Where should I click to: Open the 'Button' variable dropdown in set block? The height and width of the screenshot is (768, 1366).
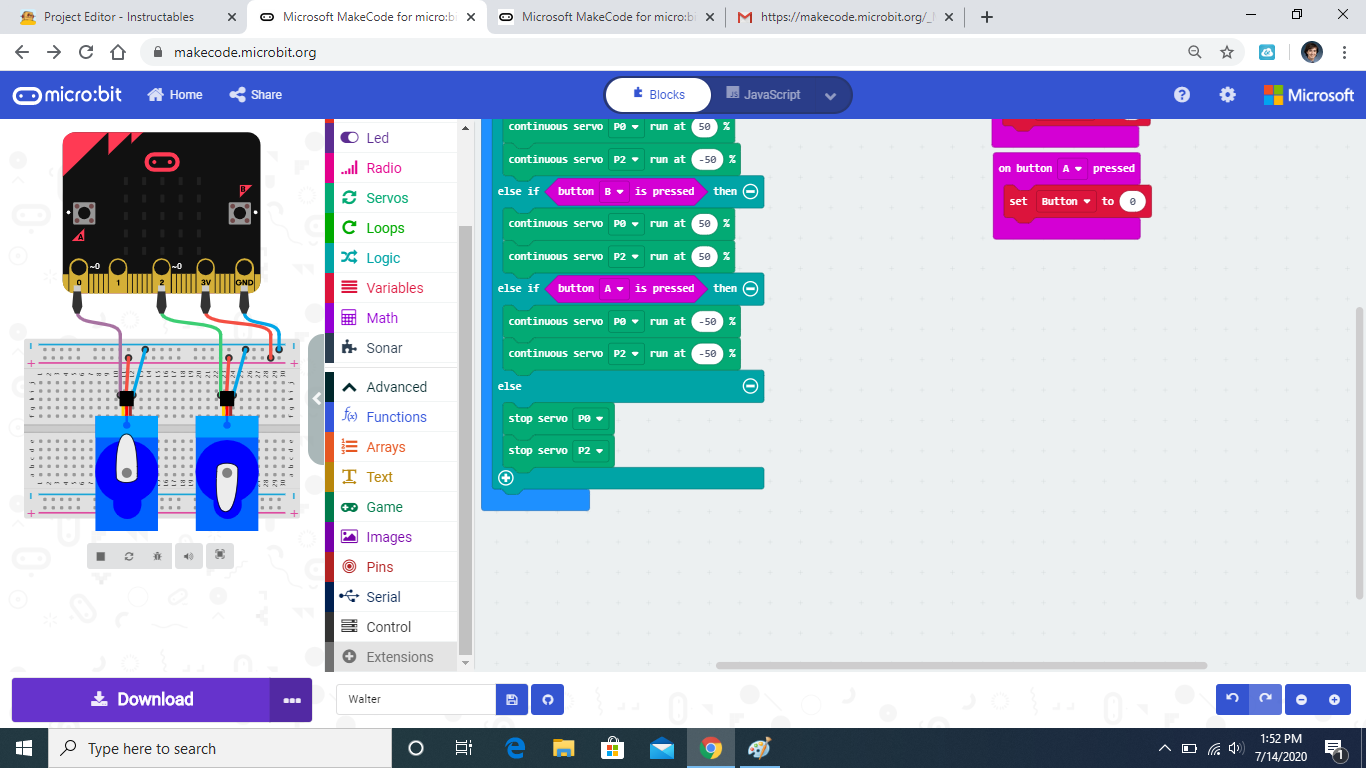pos(1065,201)
